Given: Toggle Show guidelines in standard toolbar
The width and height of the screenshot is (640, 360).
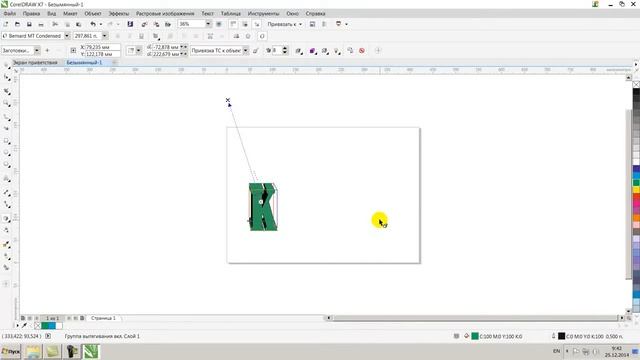Looking at the screenshot, I should [x=257, y=24].
